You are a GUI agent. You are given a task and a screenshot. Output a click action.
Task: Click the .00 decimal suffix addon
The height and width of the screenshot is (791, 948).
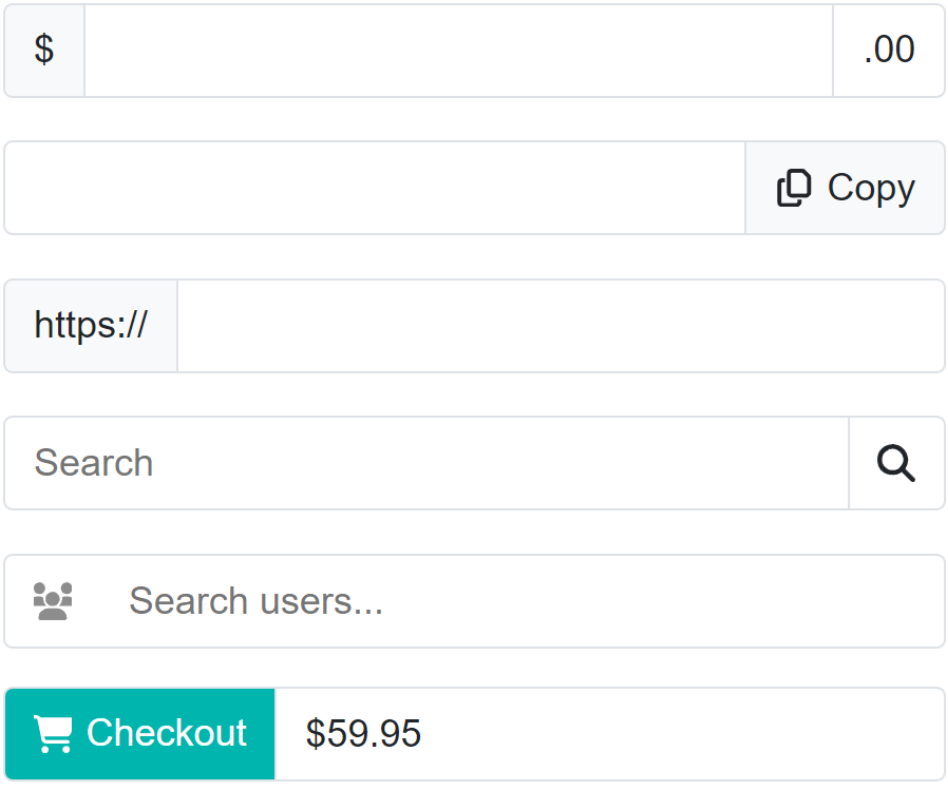click(x=889, y=50)
